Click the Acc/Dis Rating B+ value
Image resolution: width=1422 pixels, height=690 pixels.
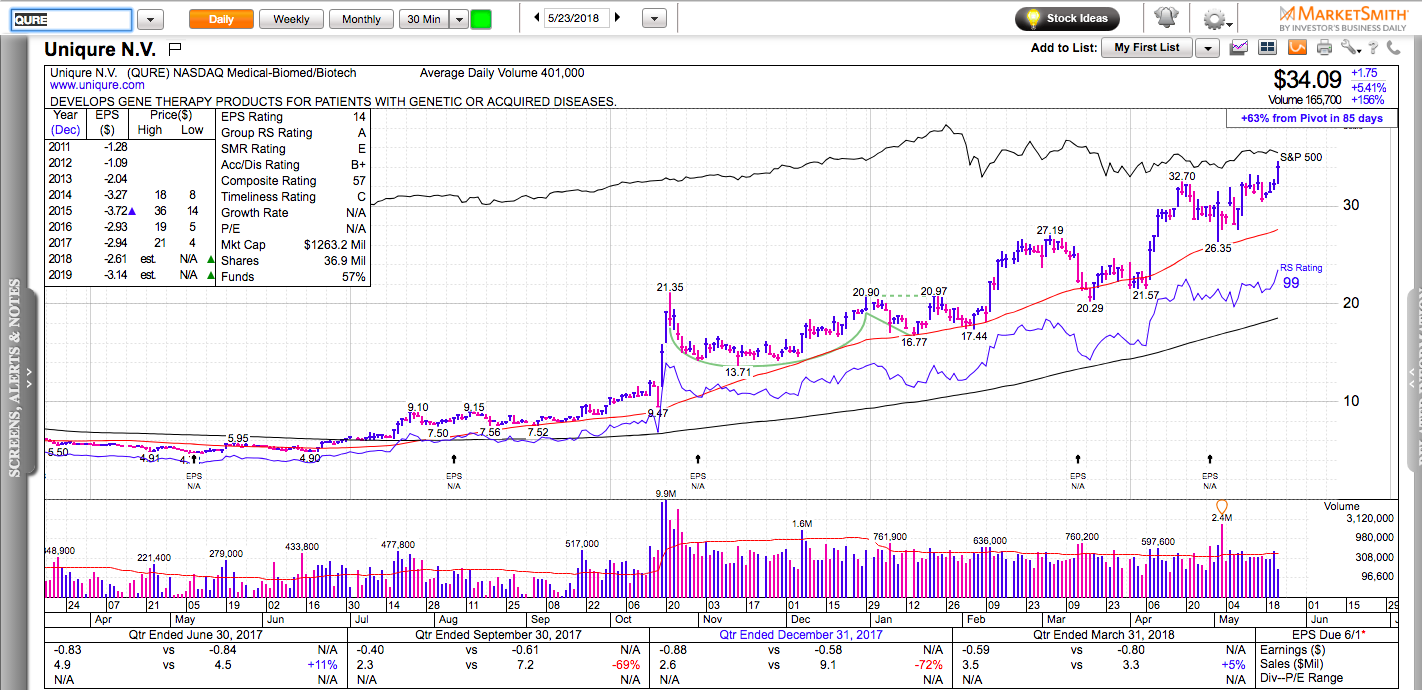pyautogui.click(x=358, y=165)
